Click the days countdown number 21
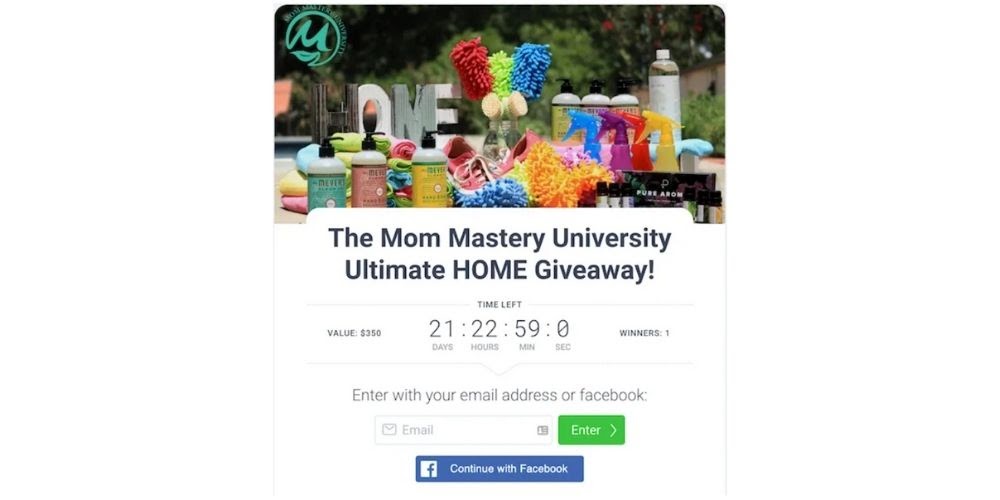The image size is (1000, 500). [442, 329]
